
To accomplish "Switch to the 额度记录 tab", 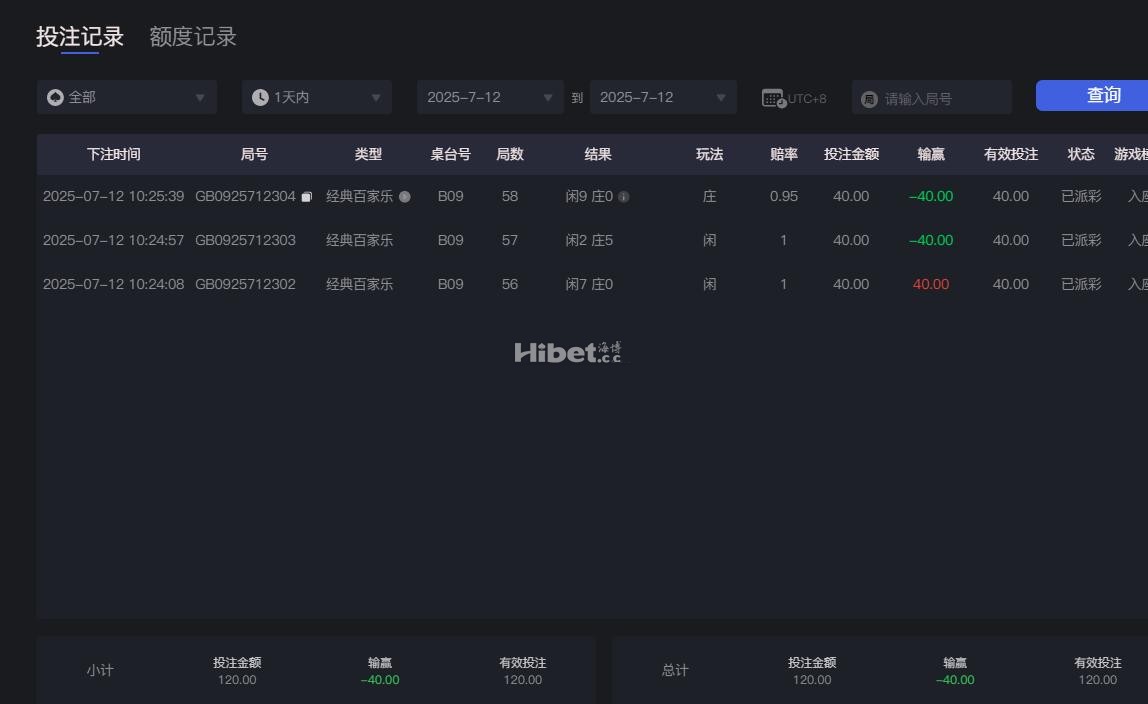I will click(x=193, y=37).
